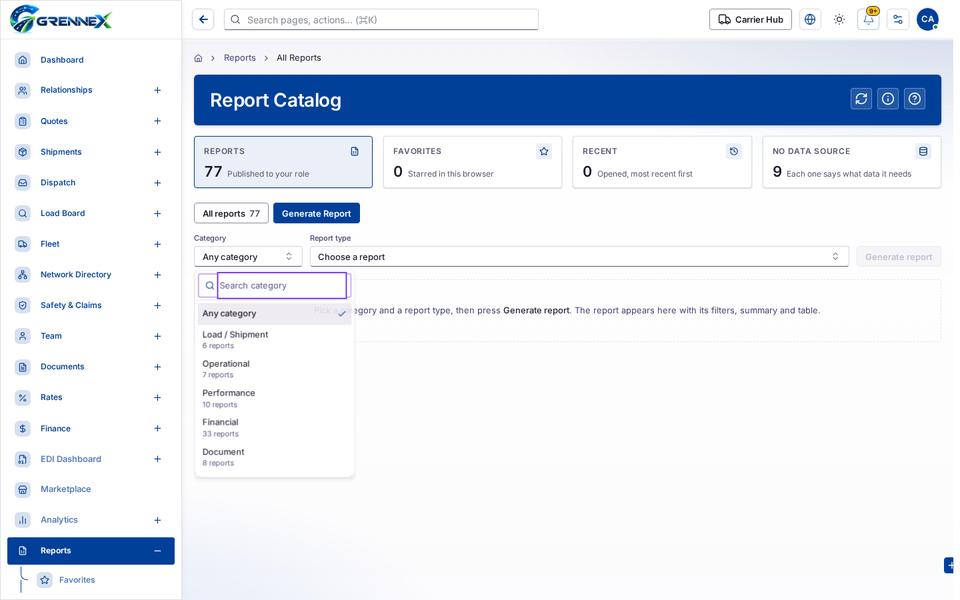Open the notifications bell

[868, 20]
